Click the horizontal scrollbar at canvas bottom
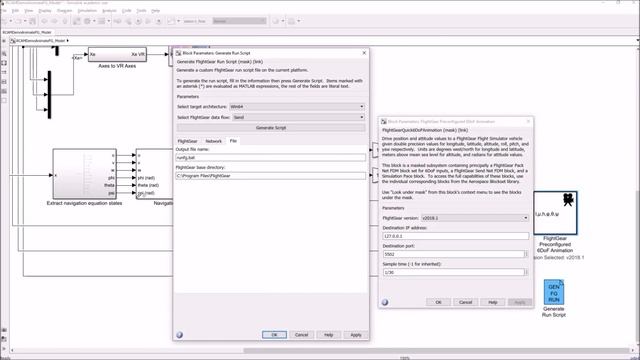This screenshot has width=640, height=360. (x=437, y=350)
